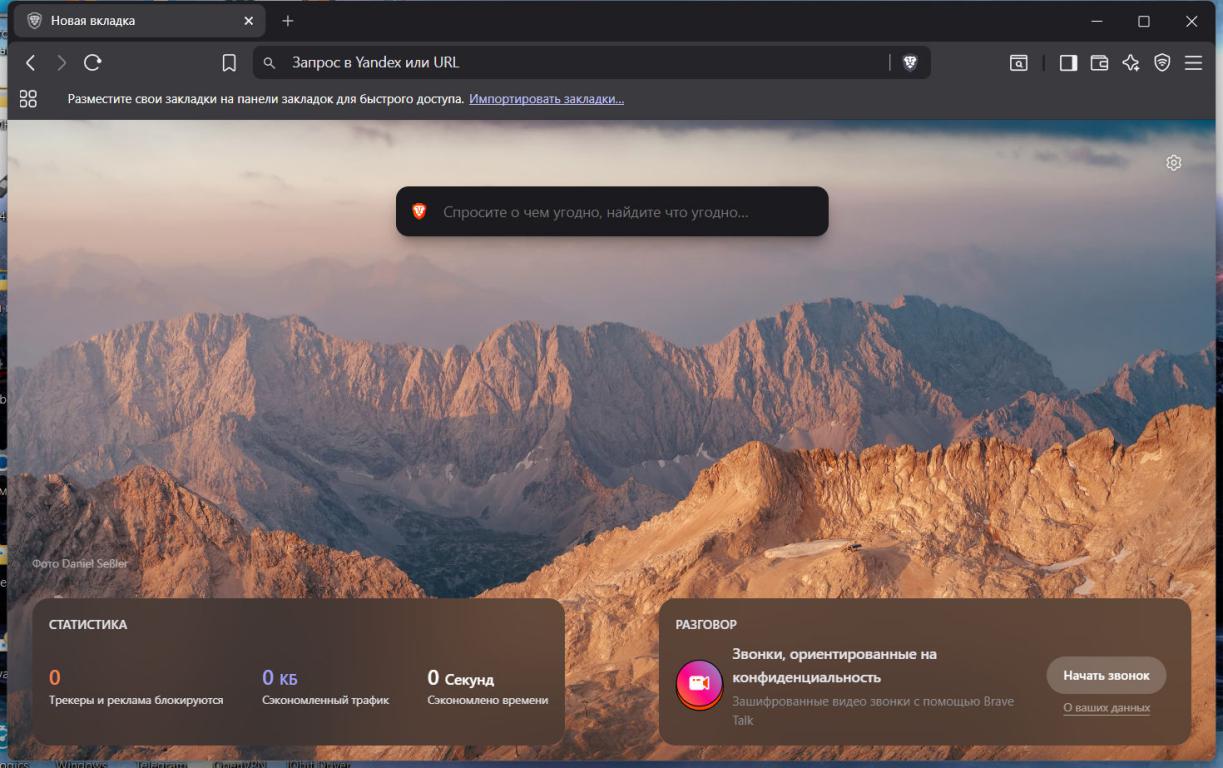Image resolution: width=1223 pixels, height=768 pixels.
Task: Open the hamburger main menu
Action: coord(1193,63)
